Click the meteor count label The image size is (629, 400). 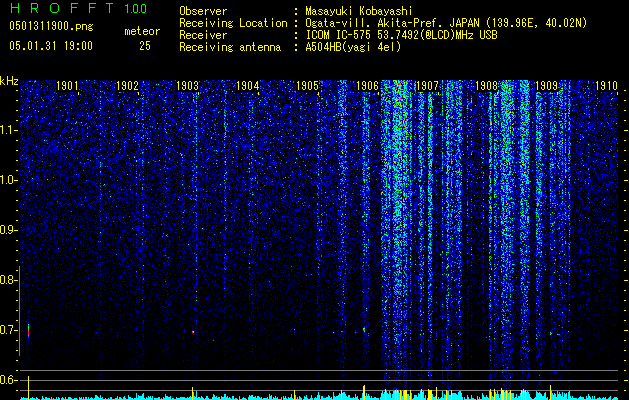142,31
